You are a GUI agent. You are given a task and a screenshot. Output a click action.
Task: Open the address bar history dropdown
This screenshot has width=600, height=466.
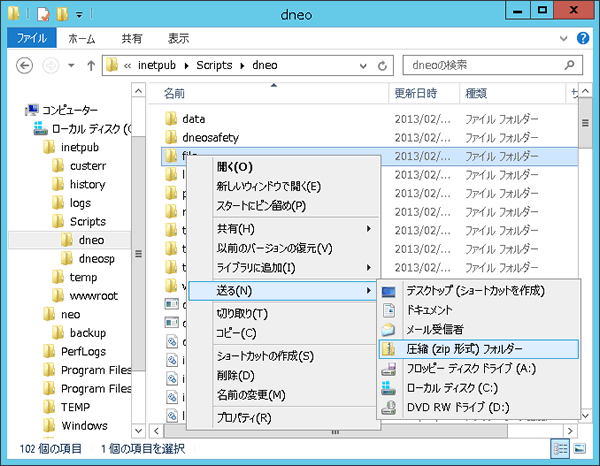pyautogui.click(x=366, y=67)
